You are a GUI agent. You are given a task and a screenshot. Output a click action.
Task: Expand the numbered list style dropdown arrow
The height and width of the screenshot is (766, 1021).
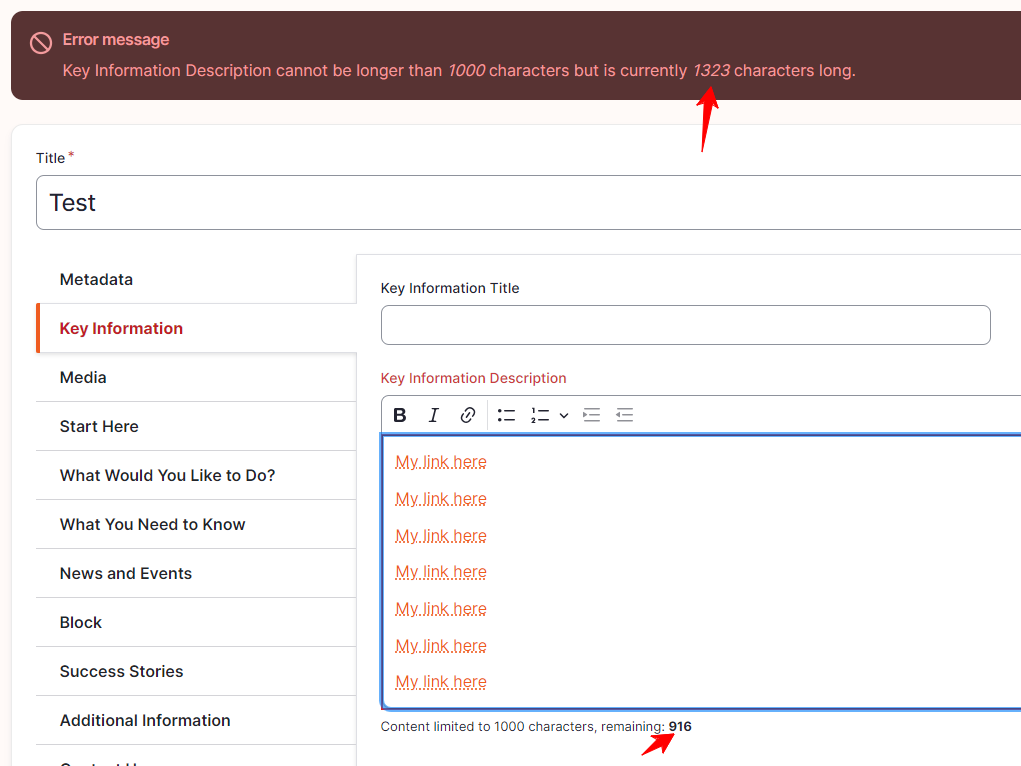(564, 415)
